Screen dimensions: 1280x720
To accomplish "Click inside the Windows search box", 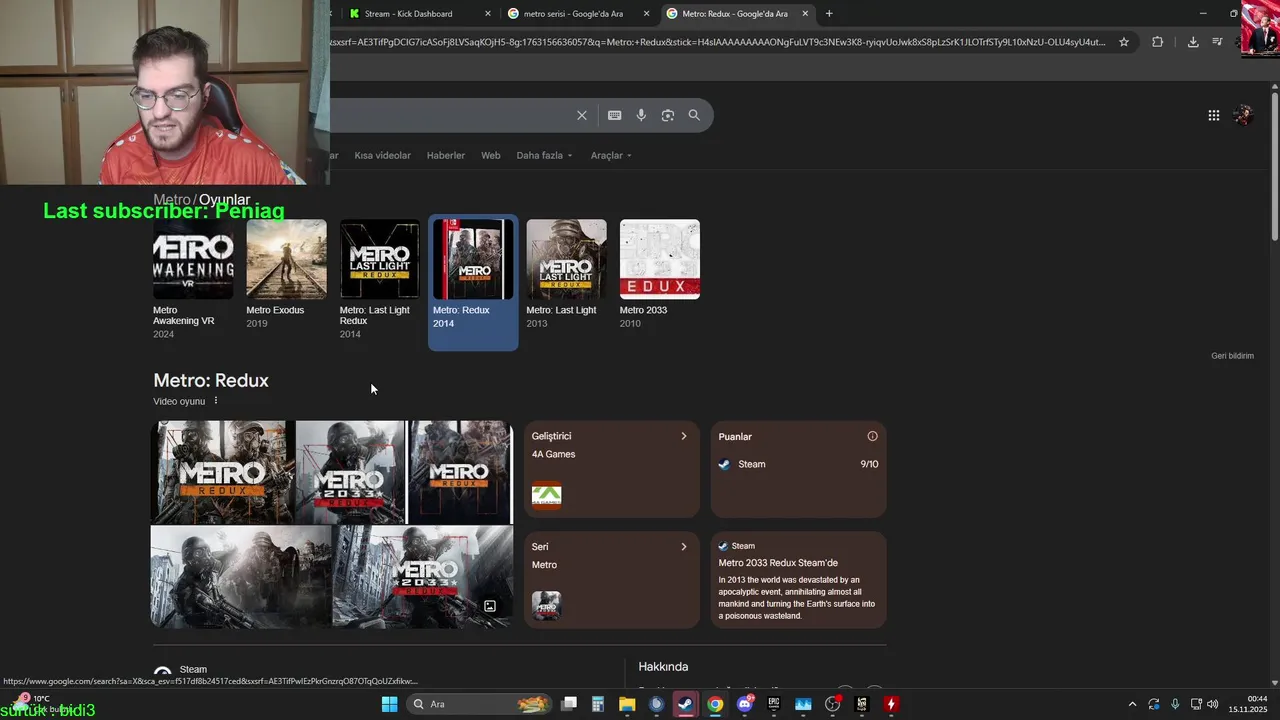I will (479, 704).
